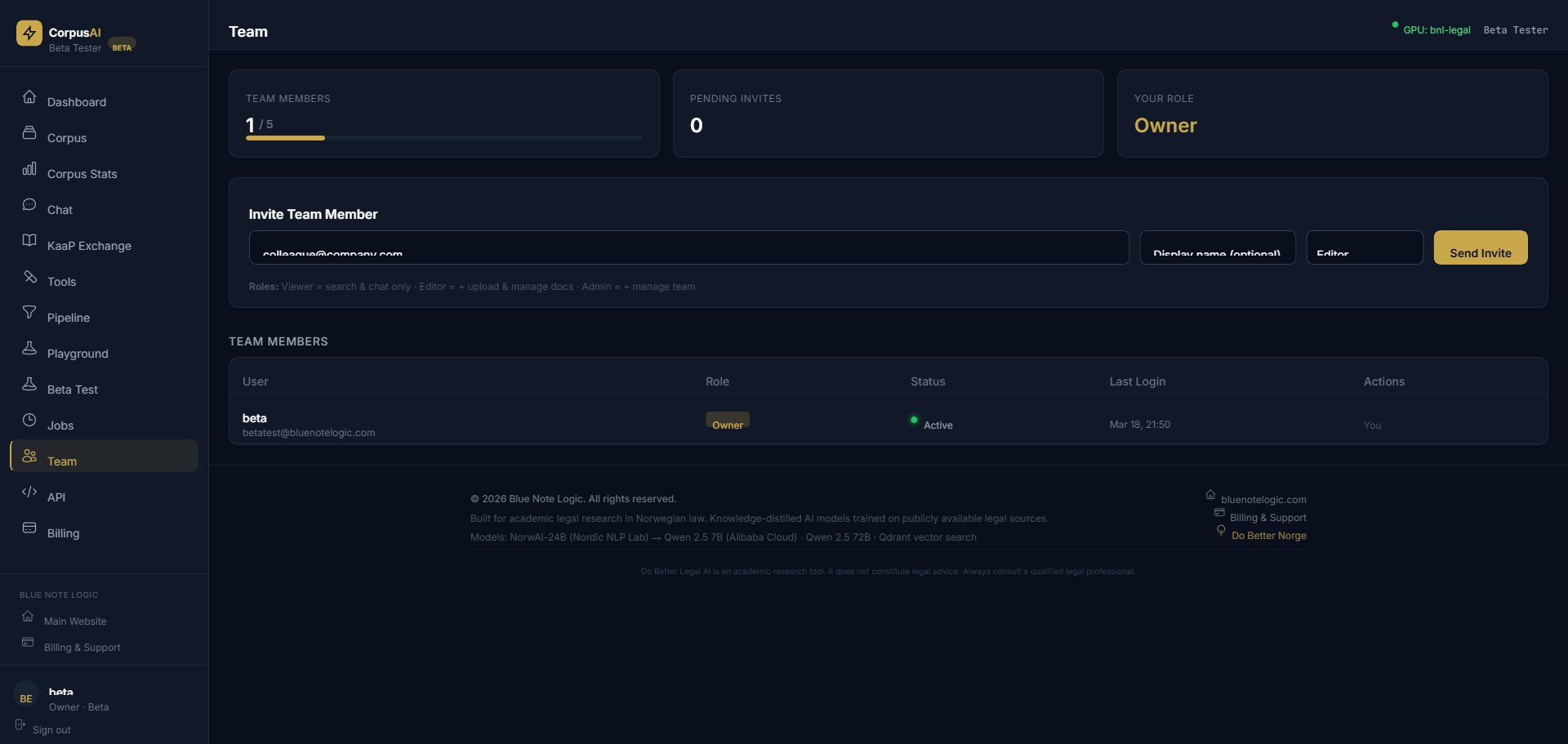The width and height of the screenshot is (1568, 744).
Task: Open Dashboard via its home icon
Action: click(29, 96)
